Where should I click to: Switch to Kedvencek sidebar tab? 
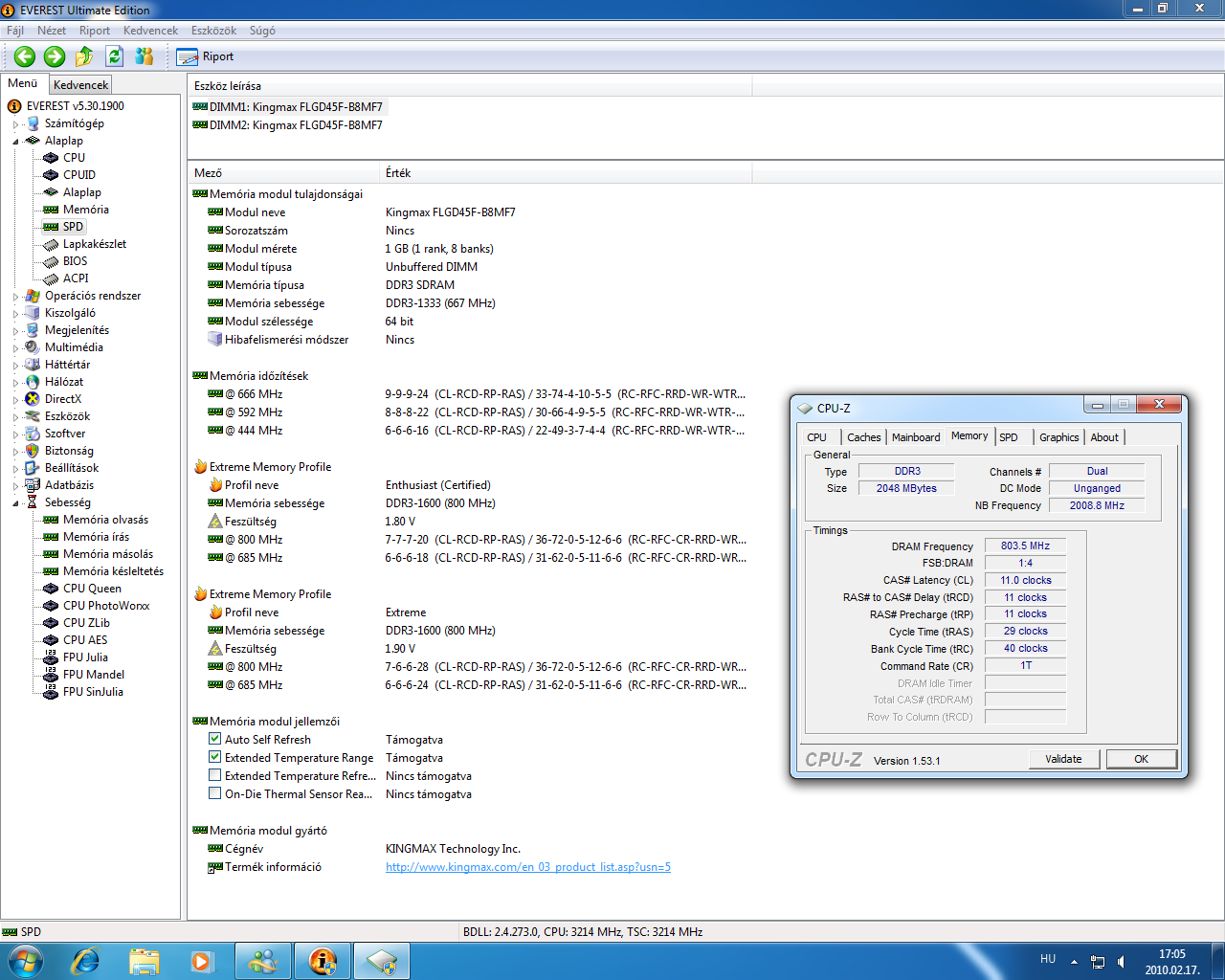tap(80, 85)
